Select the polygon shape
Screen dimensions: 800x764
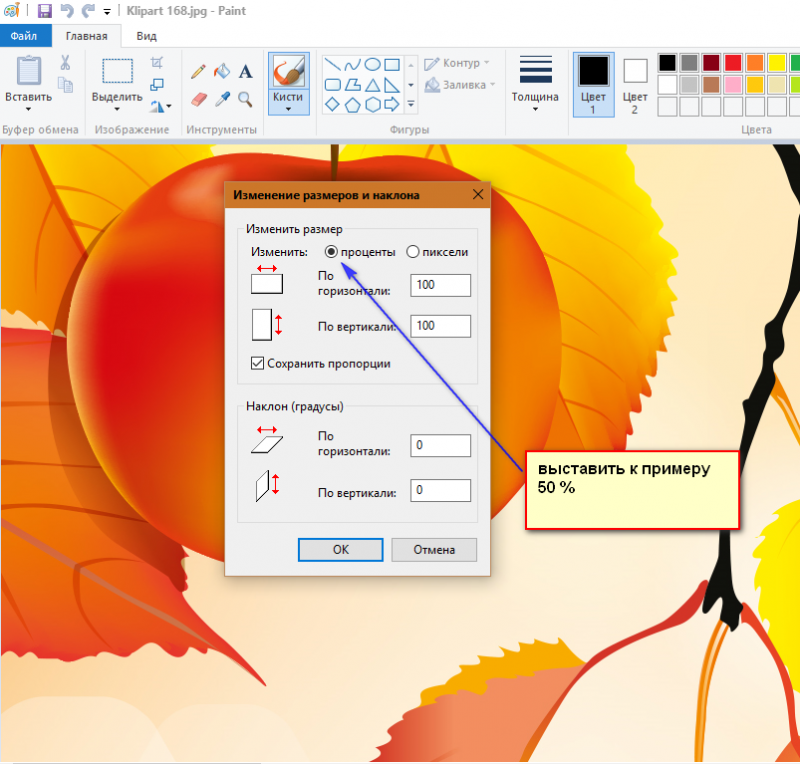(353, 85)
